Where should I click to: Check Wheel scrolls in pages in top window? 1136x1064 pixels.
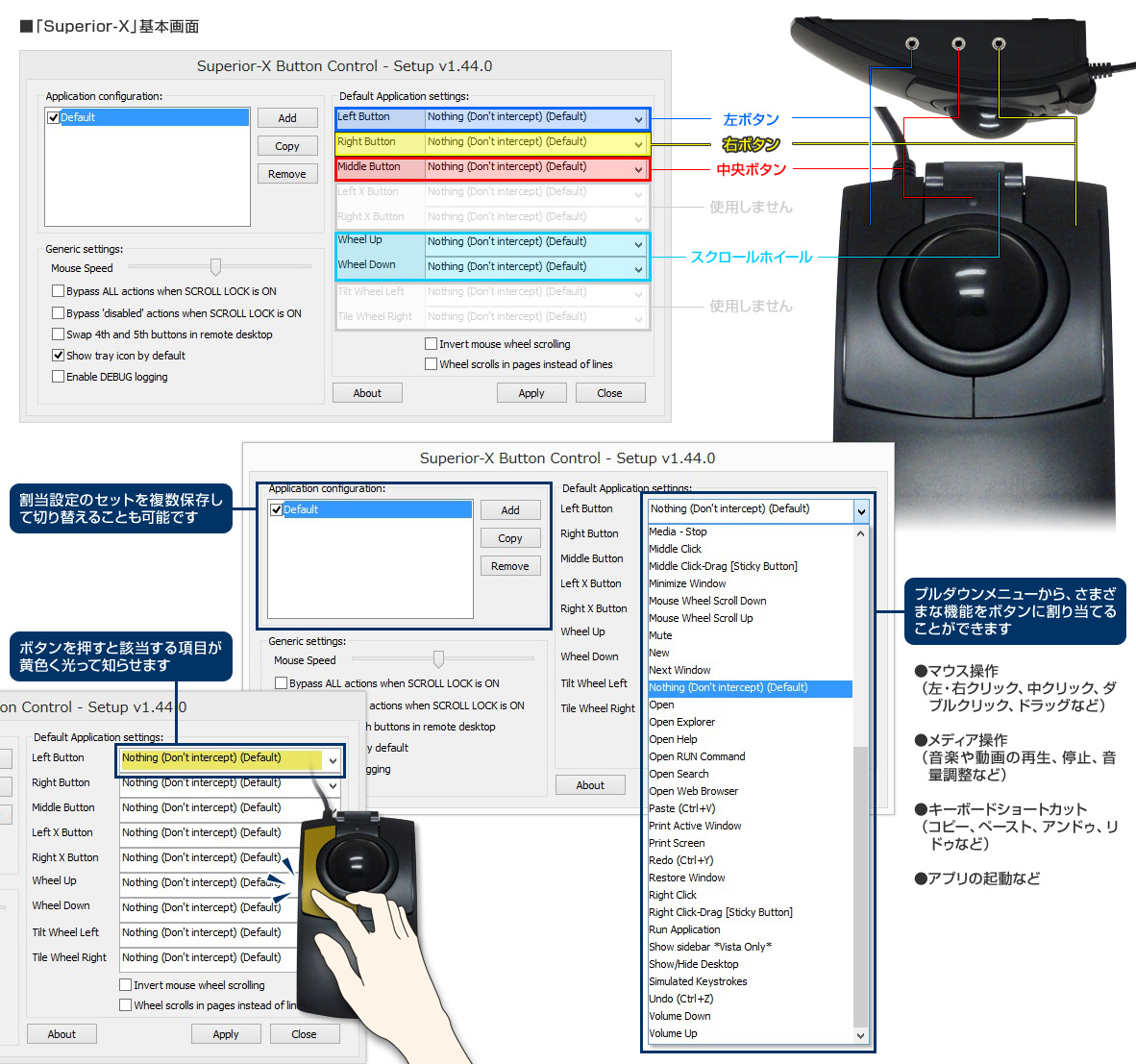[x=432, y=363]
